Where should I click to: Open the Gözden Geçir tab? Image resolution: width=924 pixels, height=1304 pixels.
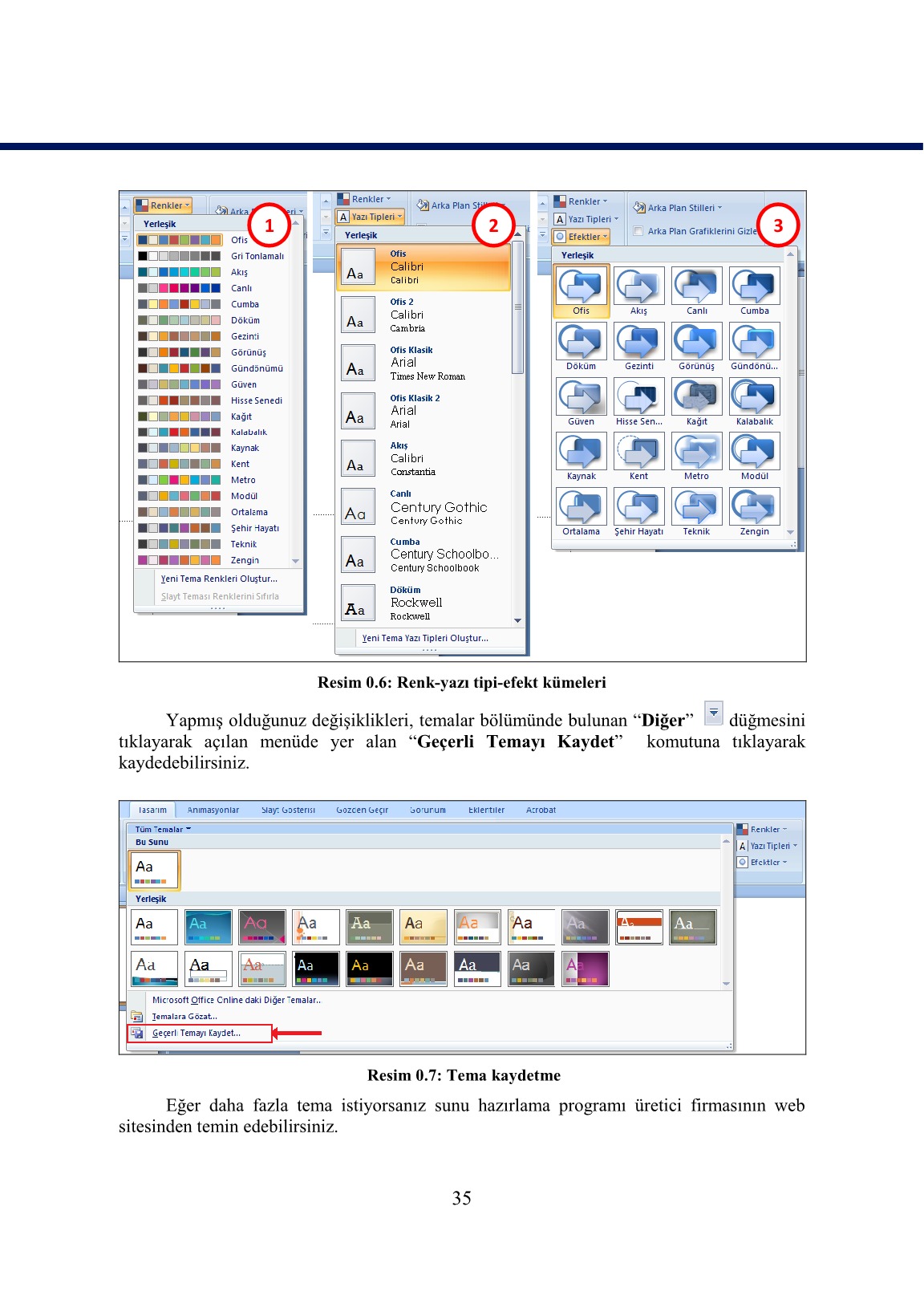(x=362, y=810)
